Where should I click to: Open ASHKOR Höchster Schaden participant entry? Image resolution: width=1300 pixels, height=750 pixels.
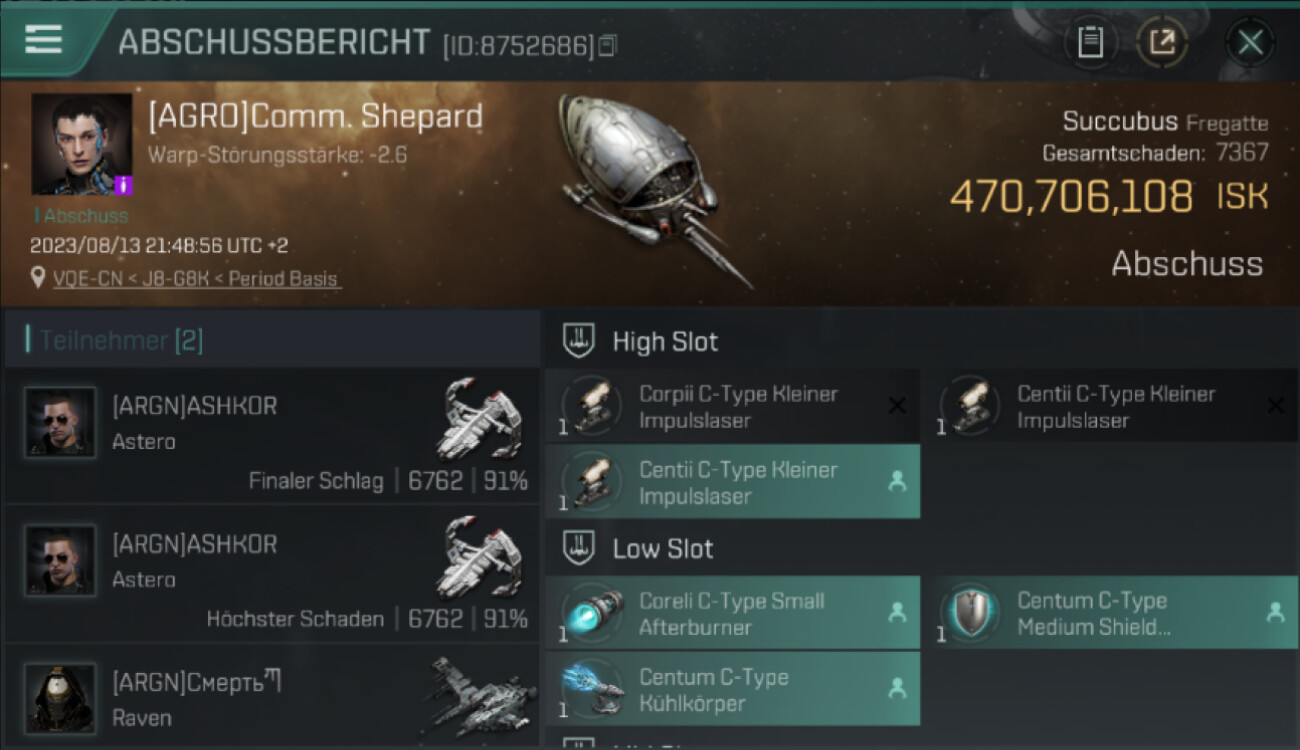click(x=272, y=574)
